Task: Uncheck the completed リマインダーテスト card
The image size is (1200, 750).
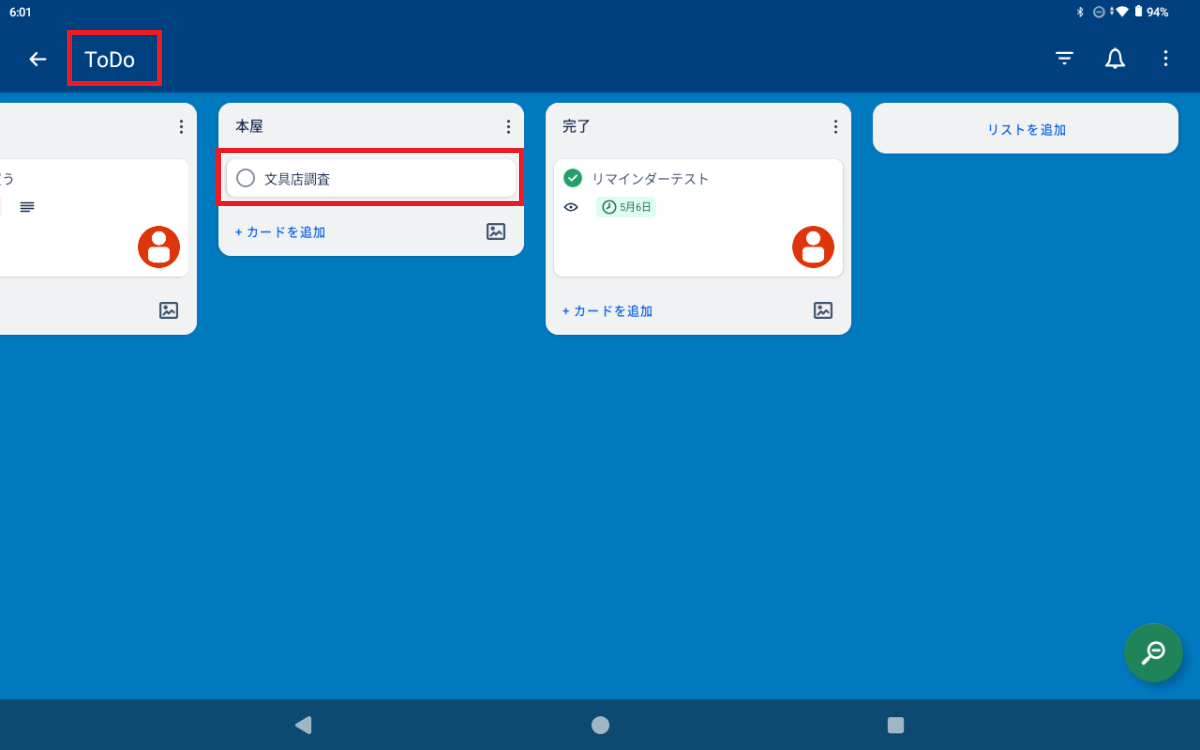Action: (572, 177)
